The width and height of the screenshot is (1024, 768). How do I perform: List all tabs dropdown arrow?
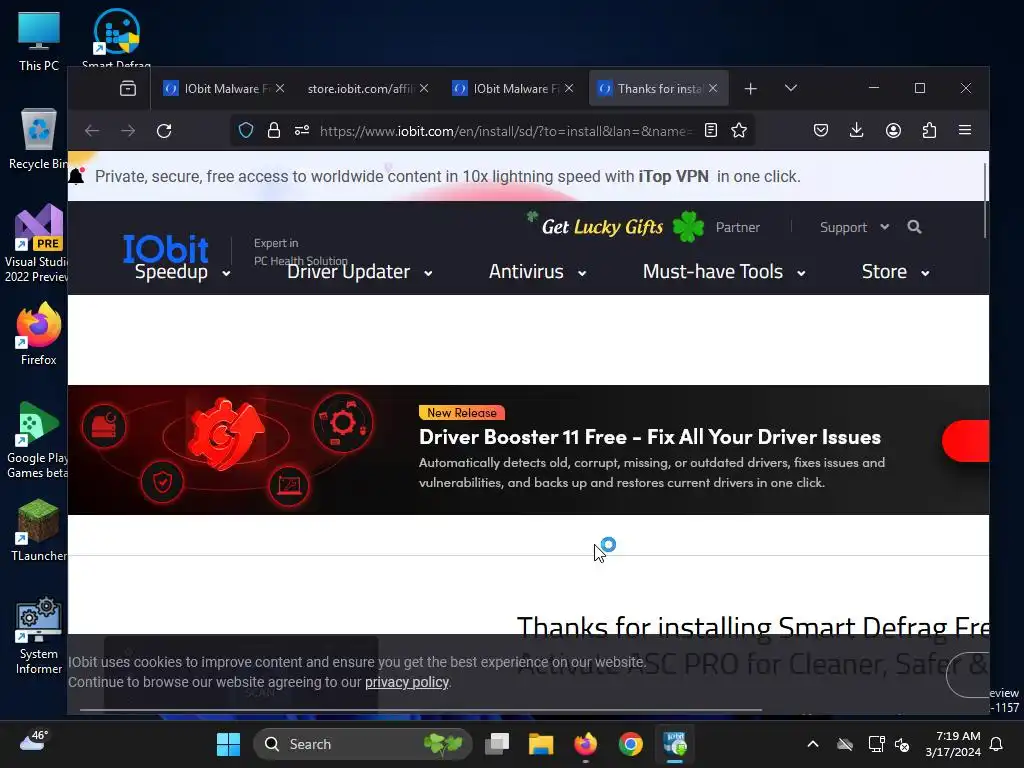tap(790, 88)
